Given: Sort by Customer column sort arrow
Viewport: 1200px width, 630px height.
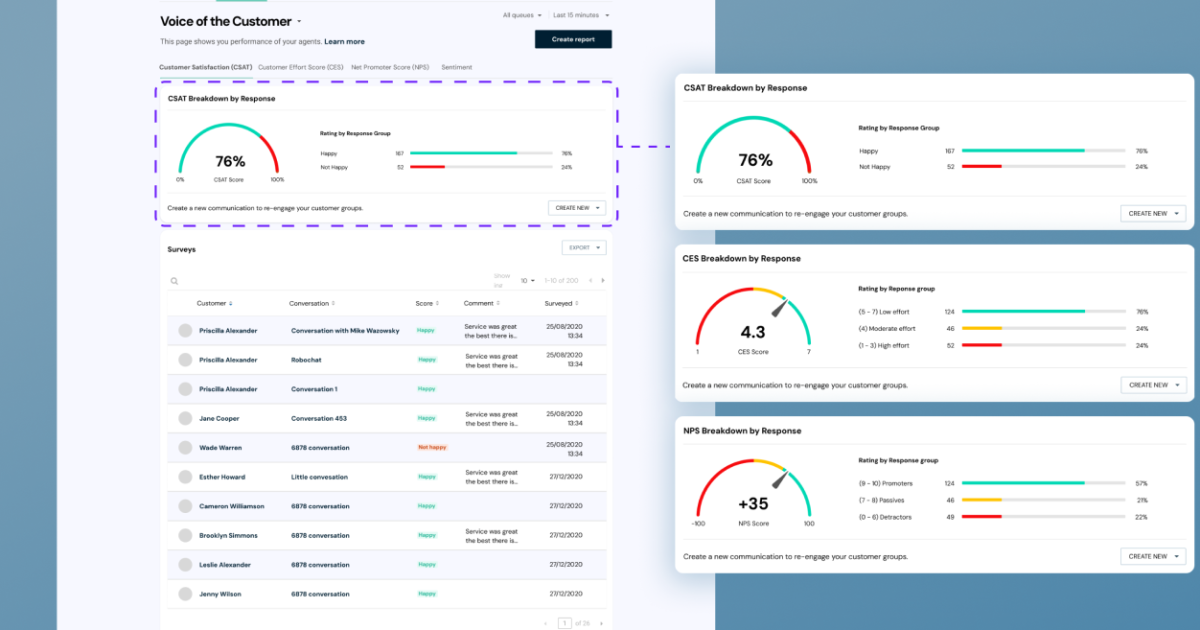Looking at the screenshot, I should [x=231, y=303].
